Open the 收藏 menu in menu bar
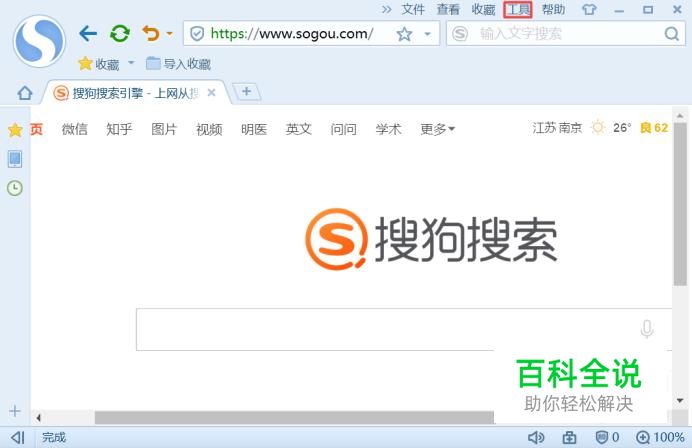Screen dimensions: 692x448 pos(483,9)
